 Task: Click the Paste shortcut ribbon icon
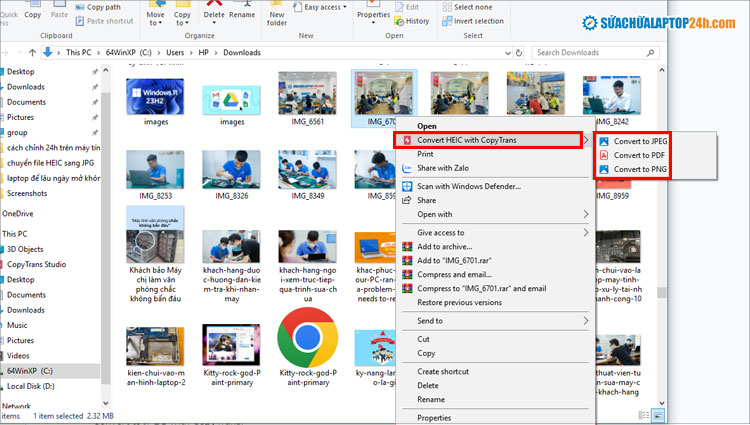coord(79,21)
